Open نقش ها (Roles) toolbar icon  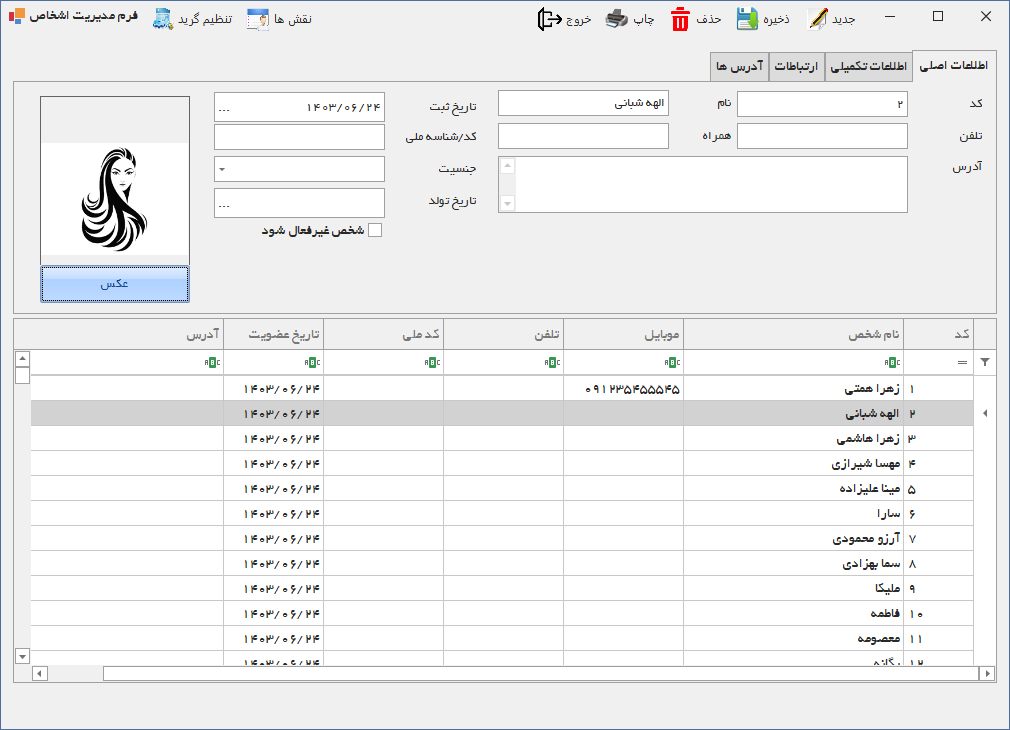(258, 19)
